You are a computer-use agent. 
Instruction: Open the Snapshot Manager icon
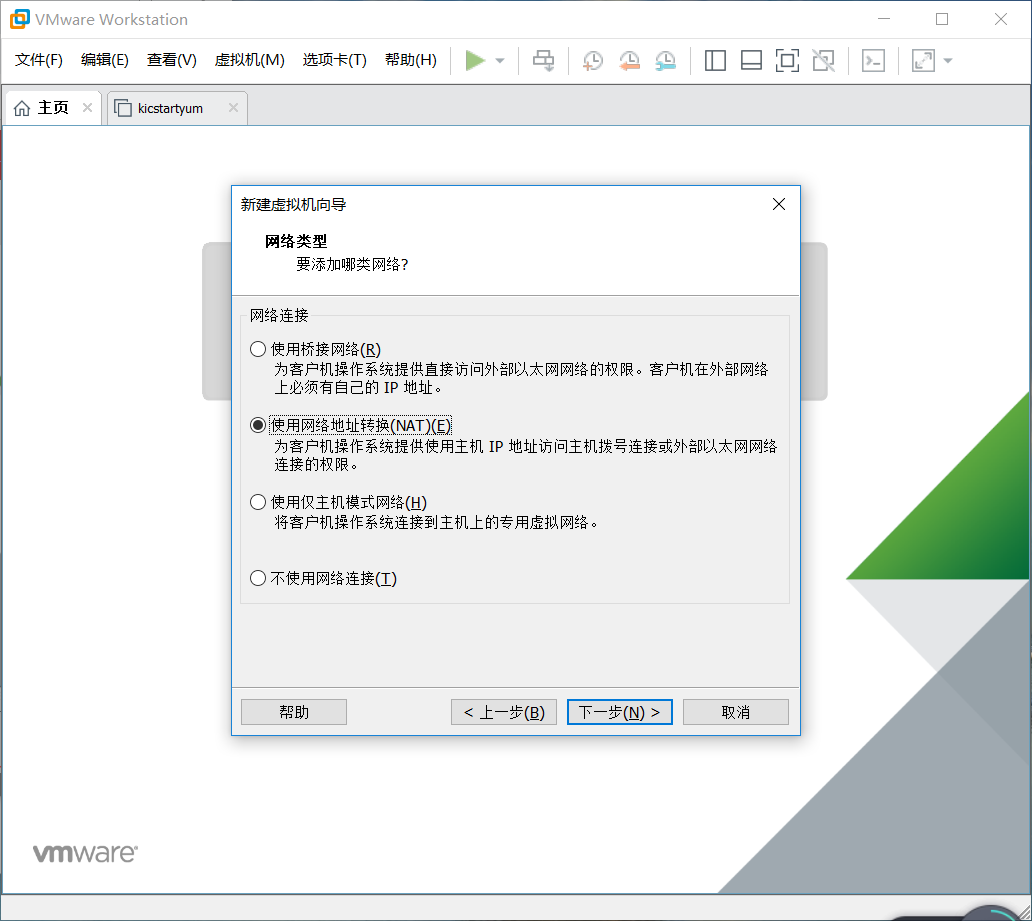pos(665,61)
